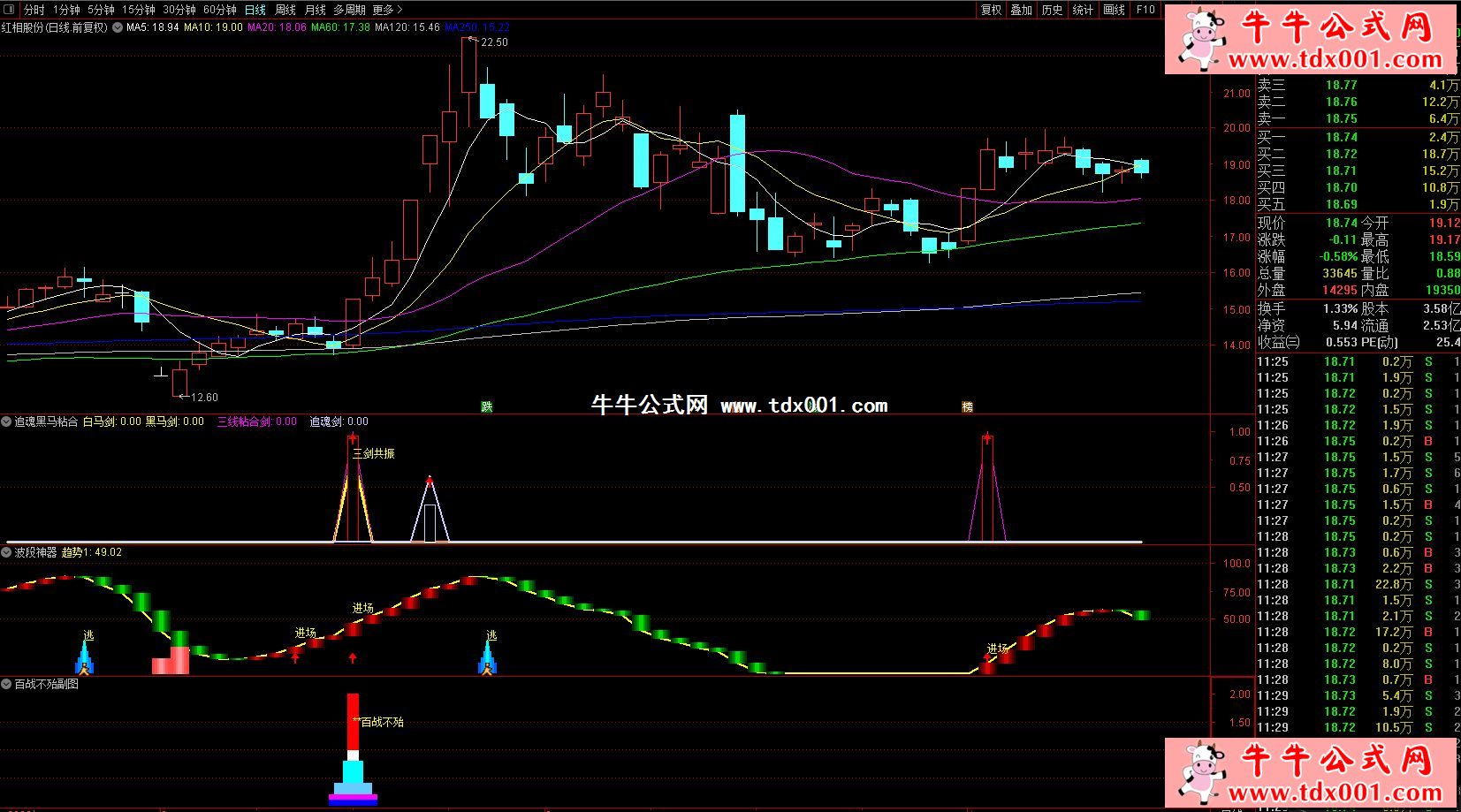The width and height of the screenshot is (1461, 812).
Task: Click the 复权 button
Action: pyautogui.click(x=992, y=10)
